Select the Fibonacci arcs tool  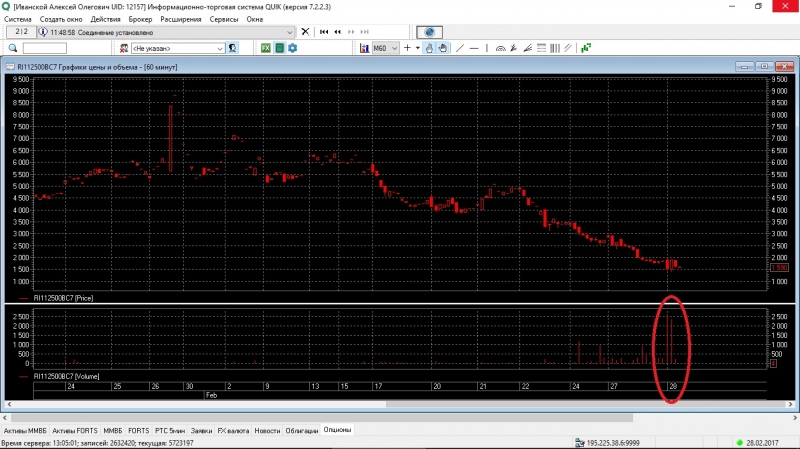[x=501, y=48]
